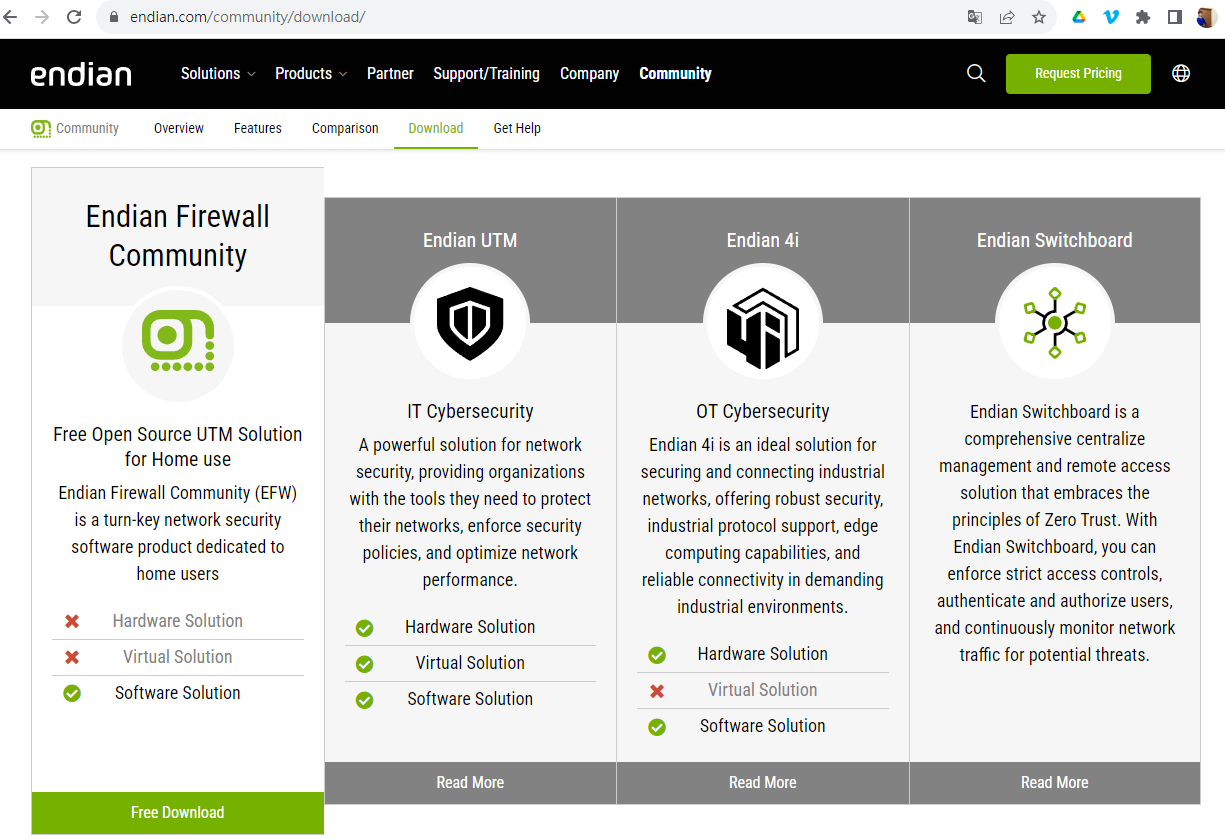Click the UTM Hardware Solution text
1225x840 pixels.
(470, 627)
